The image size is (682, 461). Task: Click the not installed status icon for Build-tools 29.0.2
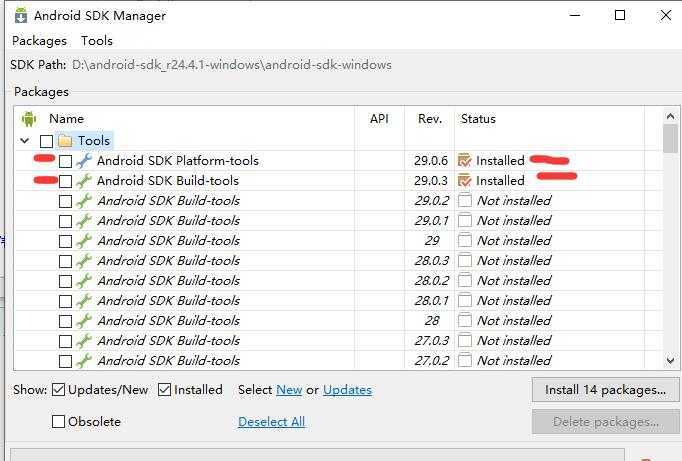[x=464, y=201]
